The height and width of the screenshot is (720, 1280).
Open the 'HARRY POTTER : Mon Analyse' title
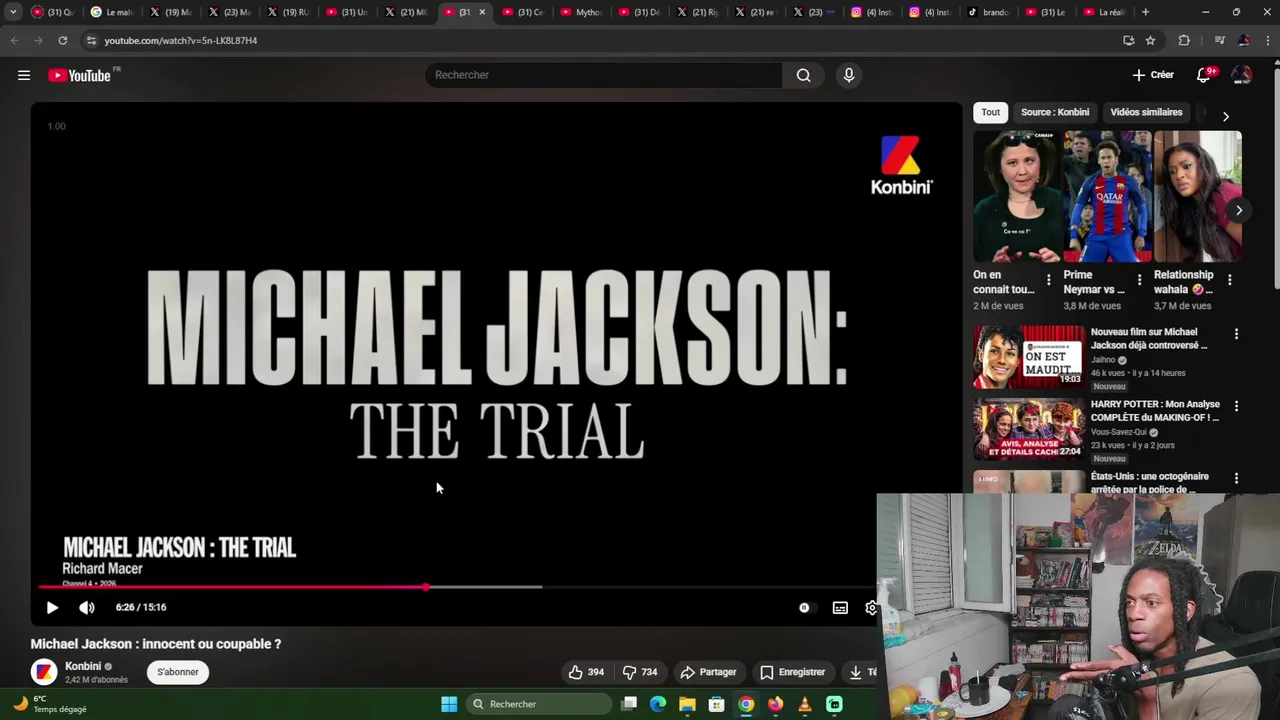point(1155,411)
